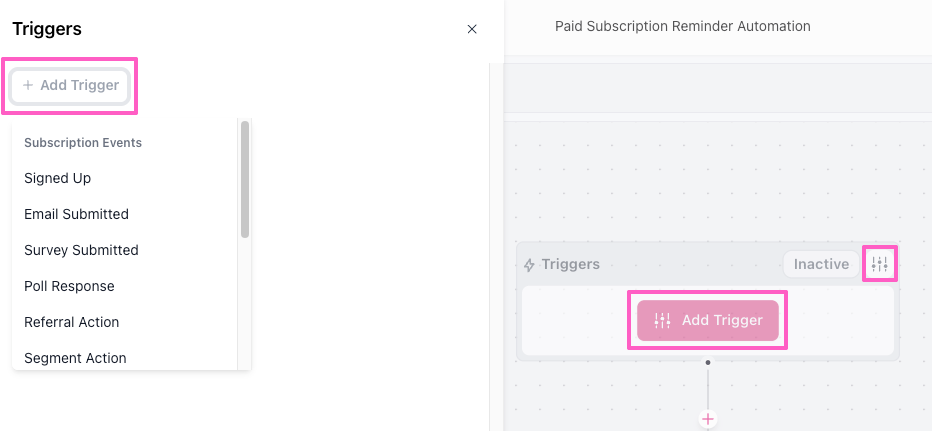Image resolution: width=932 pixels, height=431 pixels.
Task: Click the Triggers label on canvas node
Action: tap(571, 265)
